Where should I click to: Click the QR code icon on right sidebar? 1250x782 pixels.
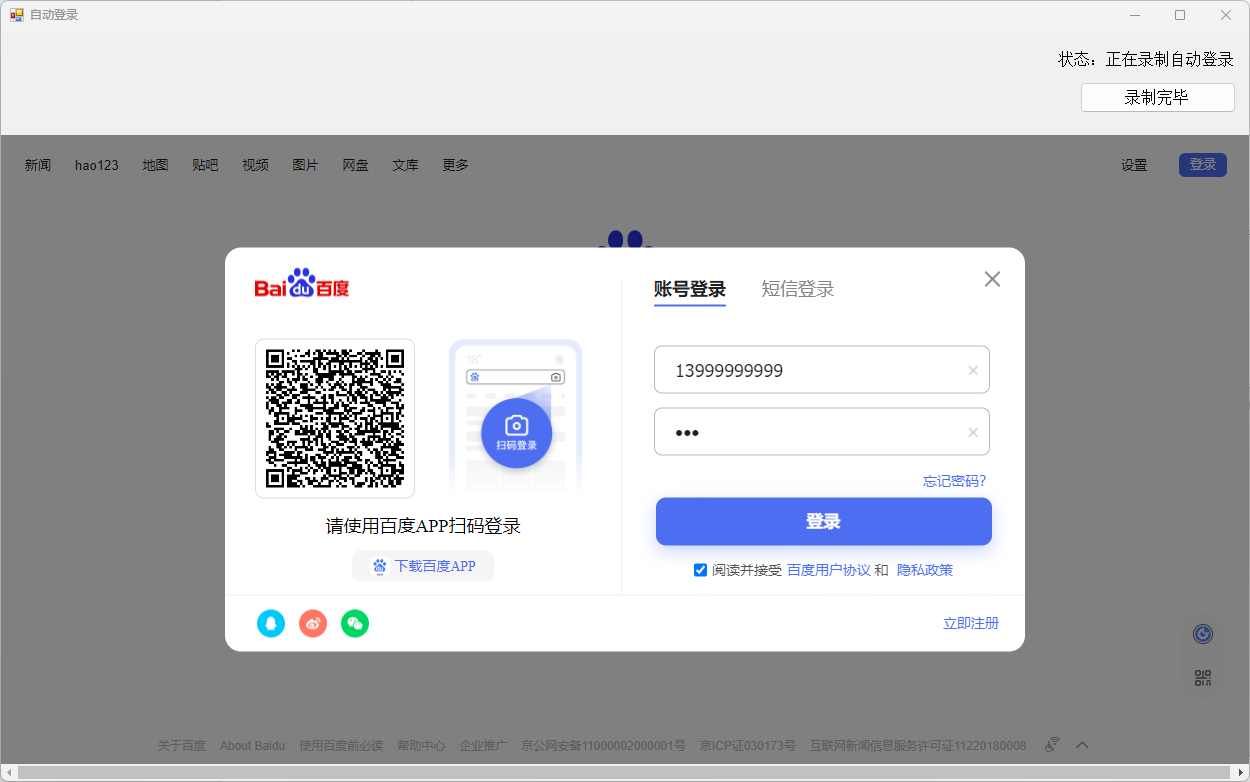point(1203,678)
